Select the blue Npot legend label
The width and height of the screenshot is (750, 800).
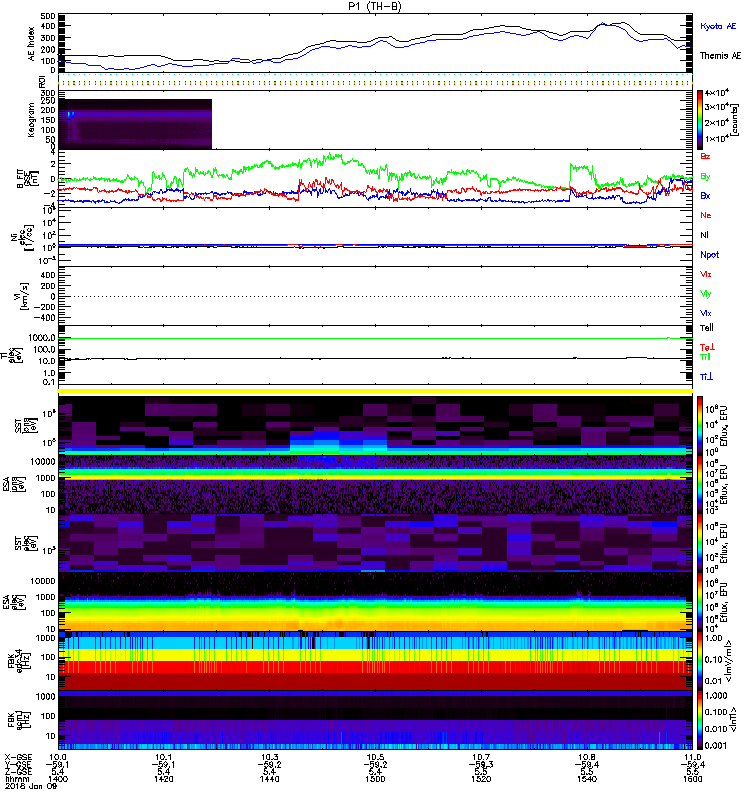tap(710, 255)
